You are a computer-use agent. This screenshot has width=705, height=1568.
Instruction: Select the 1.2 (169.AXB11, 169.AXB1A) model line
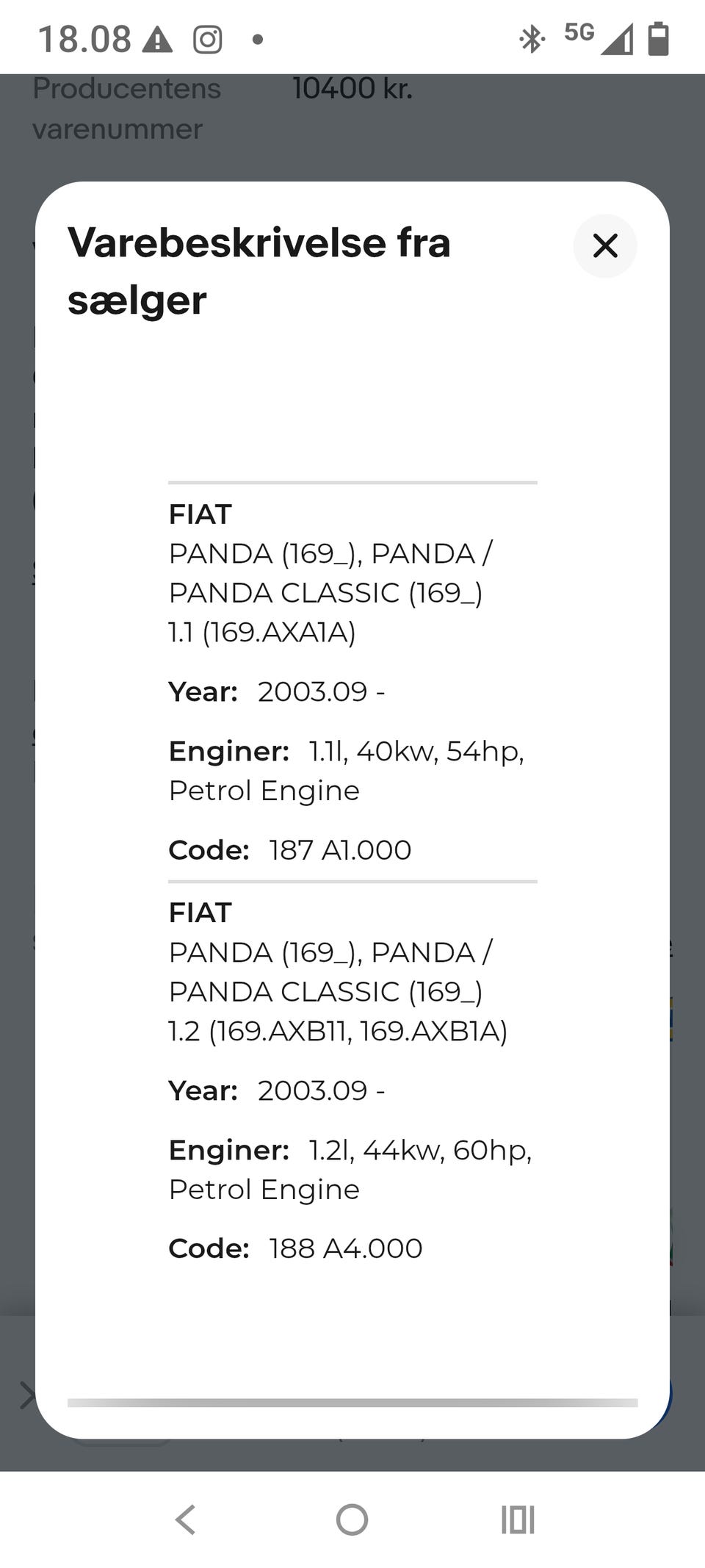(x=338, y=1031)
